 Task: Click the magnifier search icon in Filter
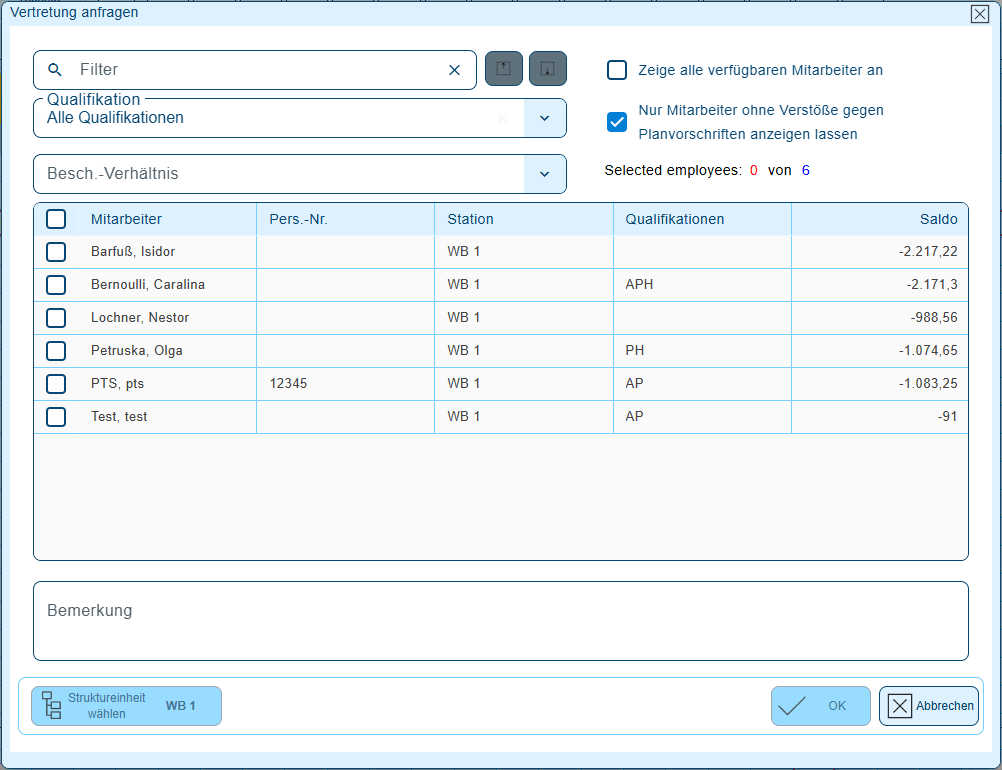point(56,70)
